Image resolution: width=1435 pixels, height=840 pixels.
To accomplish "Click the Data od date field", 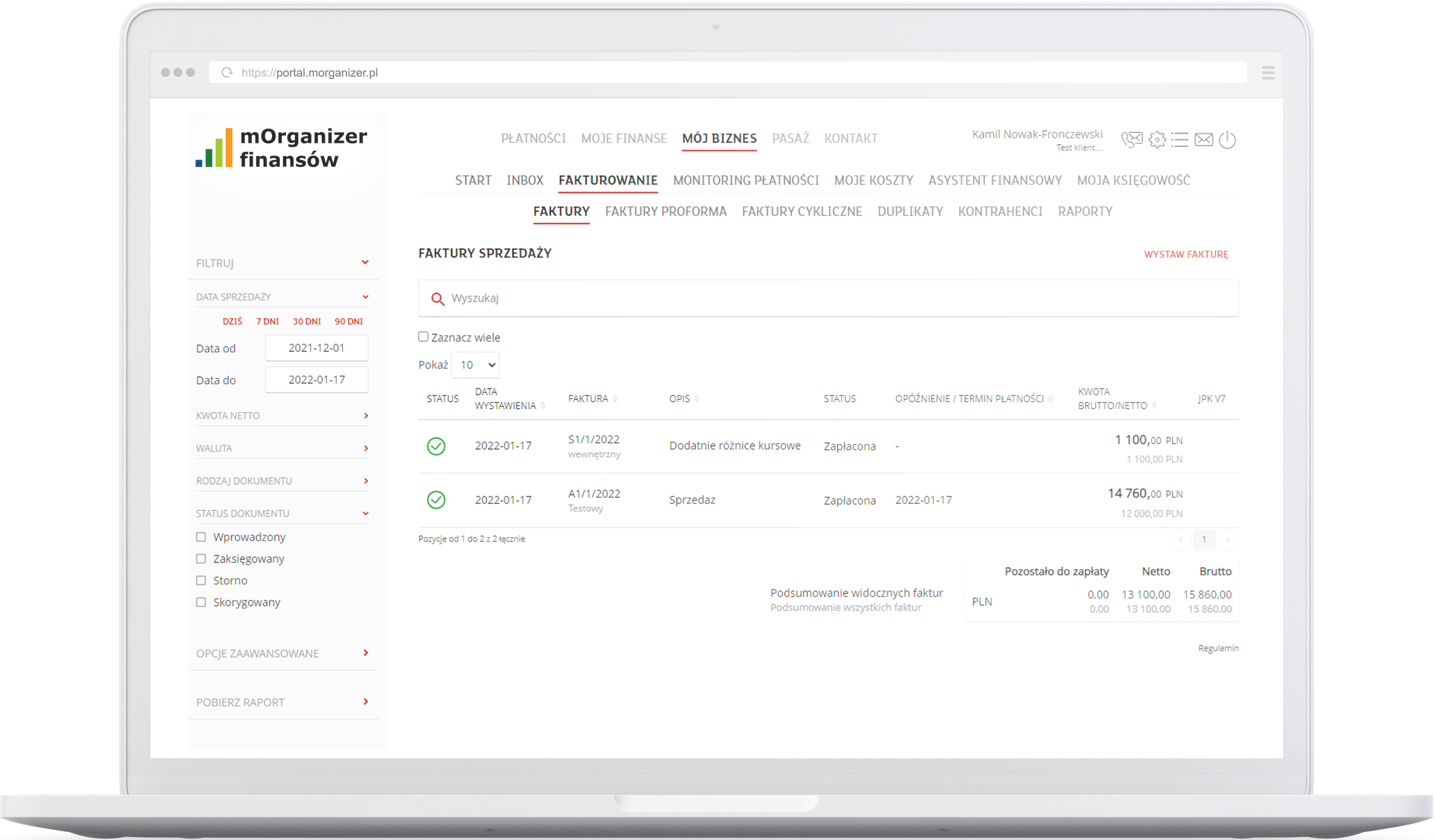I will click(317, 348).
